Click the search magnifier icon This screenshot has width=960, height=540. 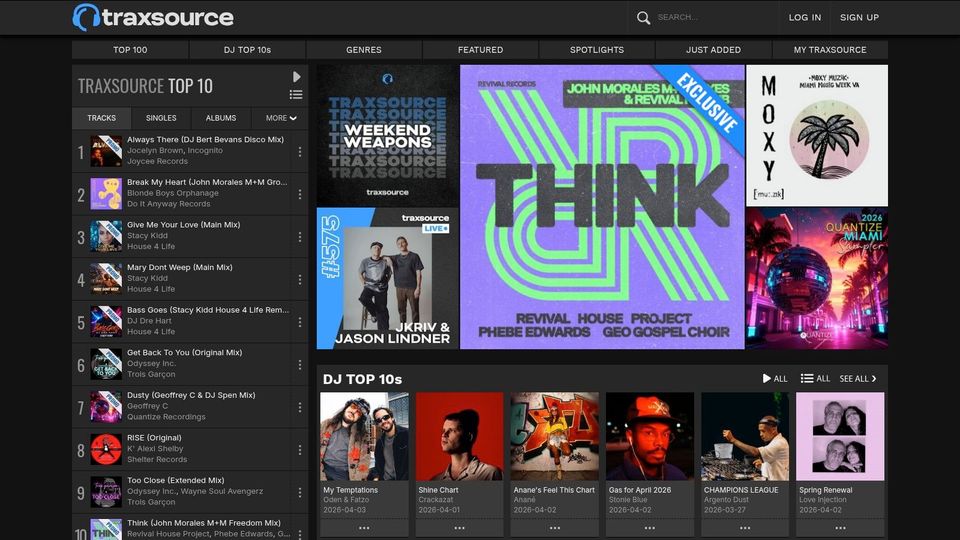(643, 18)
